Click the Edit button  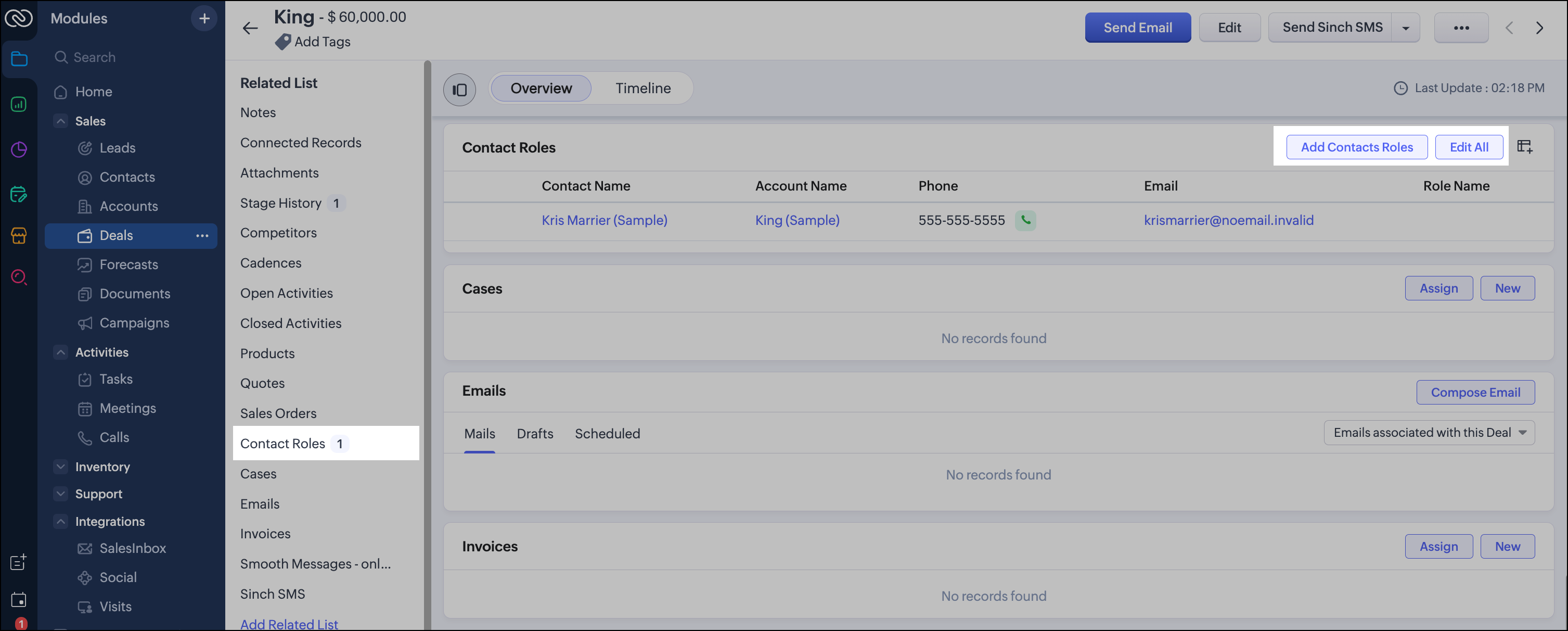coord(1229,28)
